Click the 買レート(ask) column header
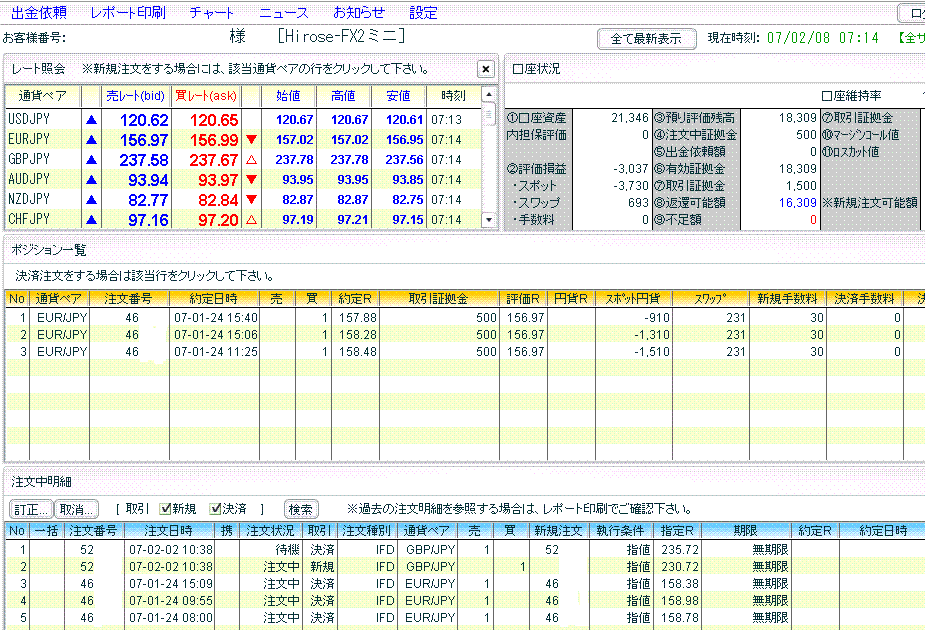 pos(206,96)
